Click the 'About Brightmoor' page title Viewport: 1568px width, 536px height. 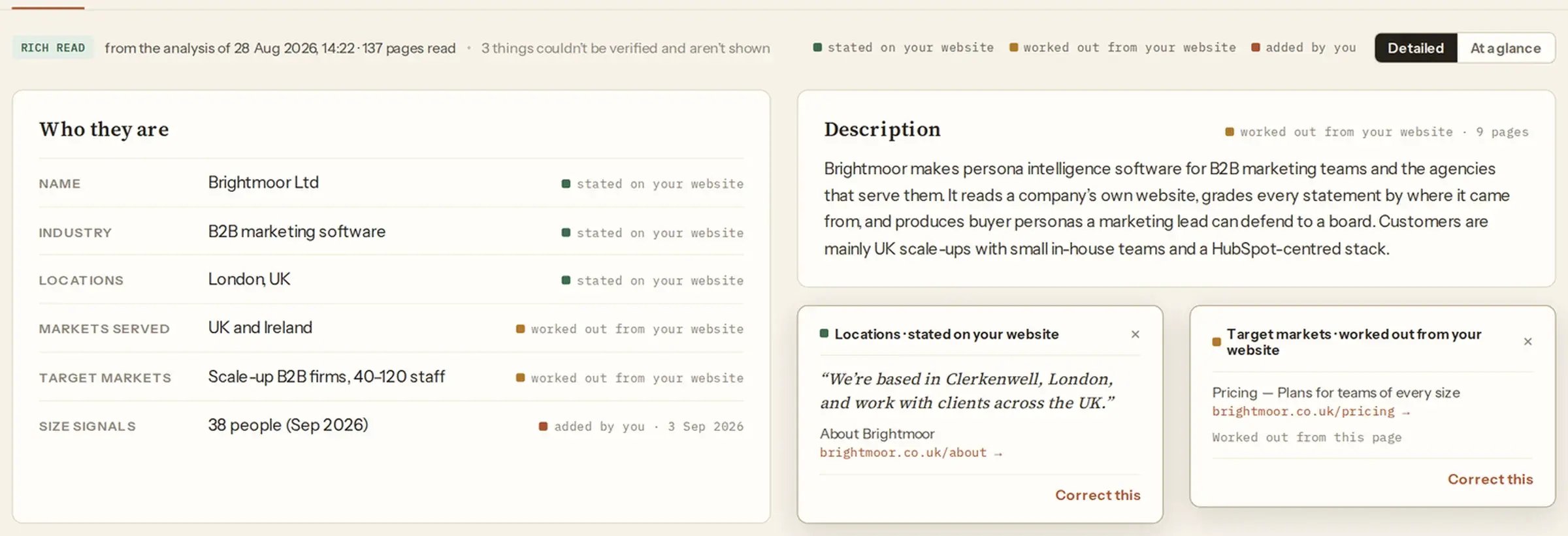877,434
